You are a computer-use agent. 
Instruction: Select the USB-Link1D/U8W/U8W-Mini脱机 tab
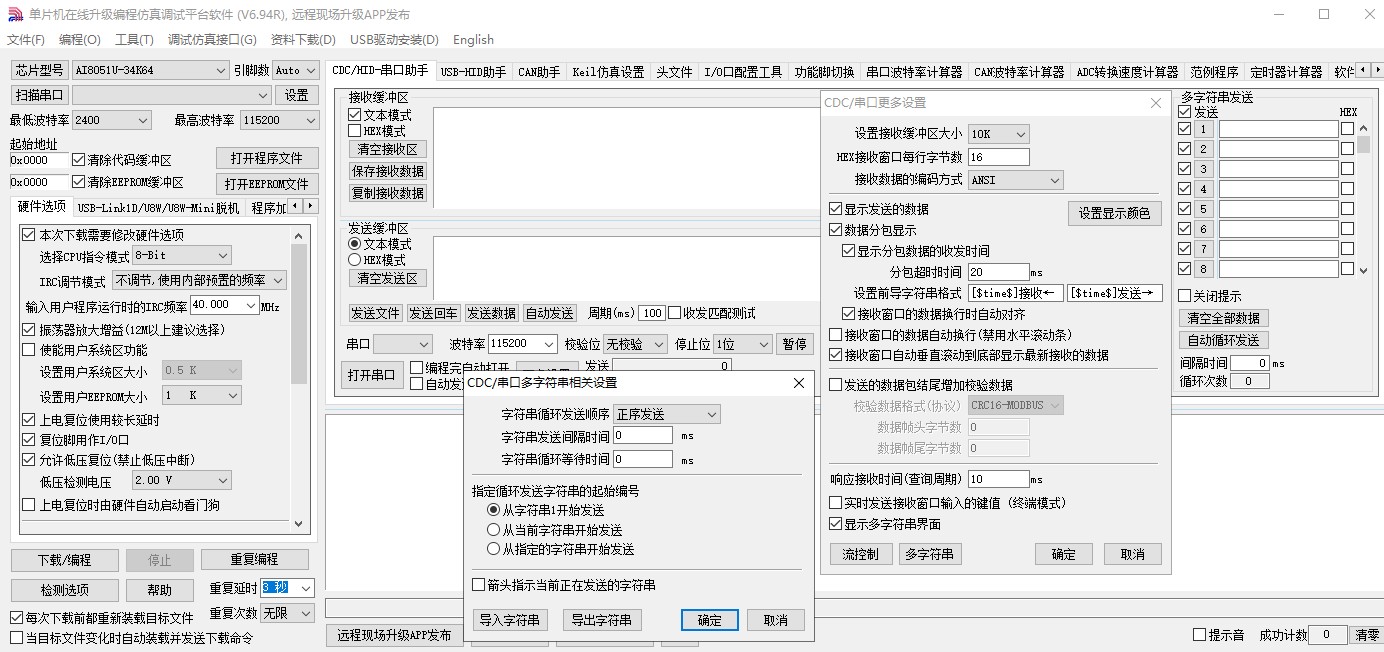point(158,207)
